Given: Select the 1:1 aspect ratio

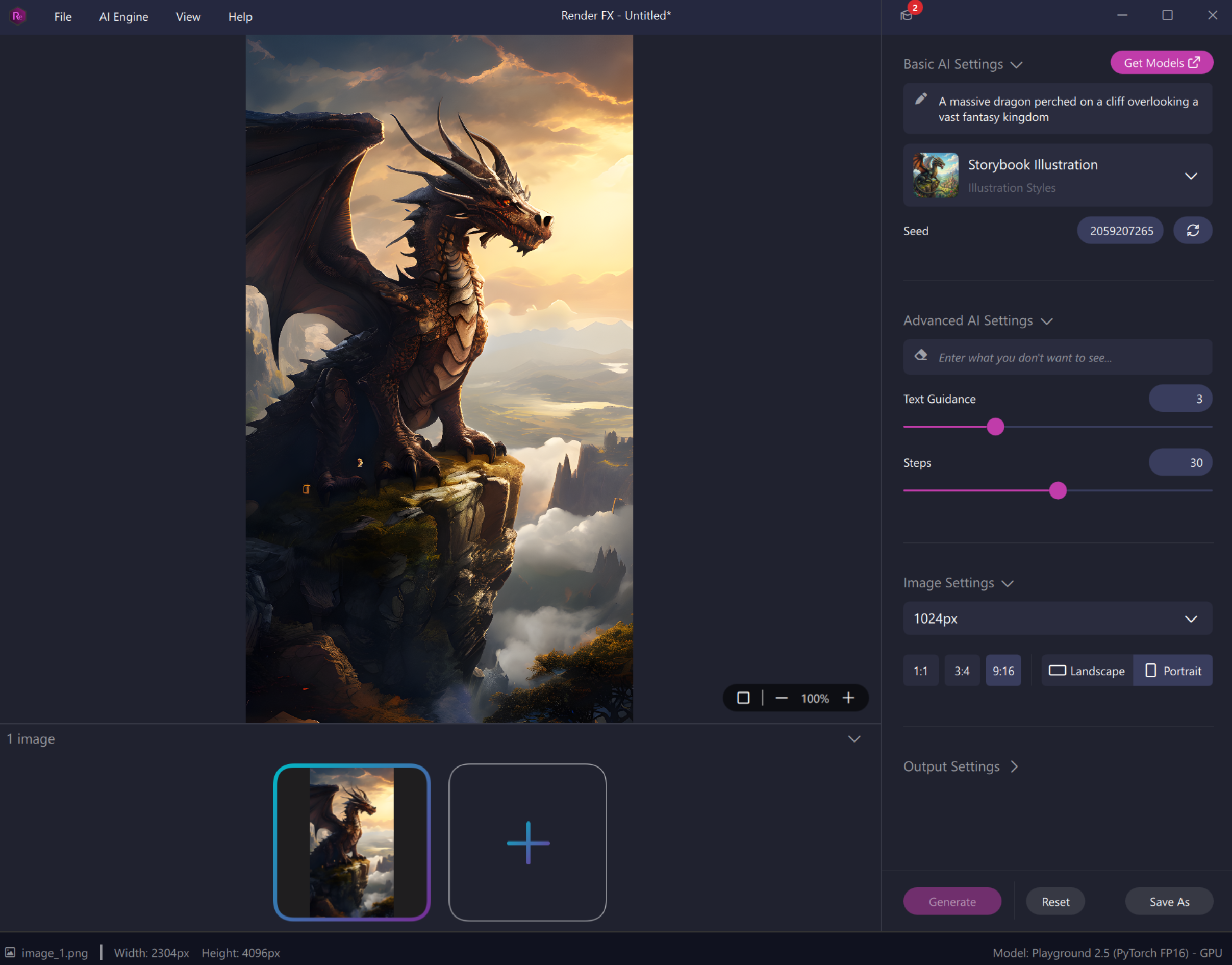Looking at the screenshot, I should [921, 671].
